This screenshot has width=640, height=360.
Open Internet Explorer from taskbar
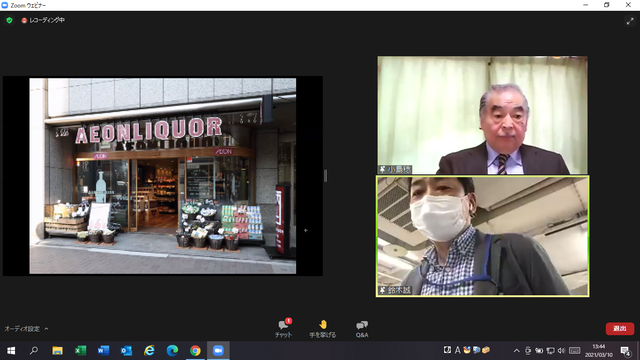[x=149, y=351]
